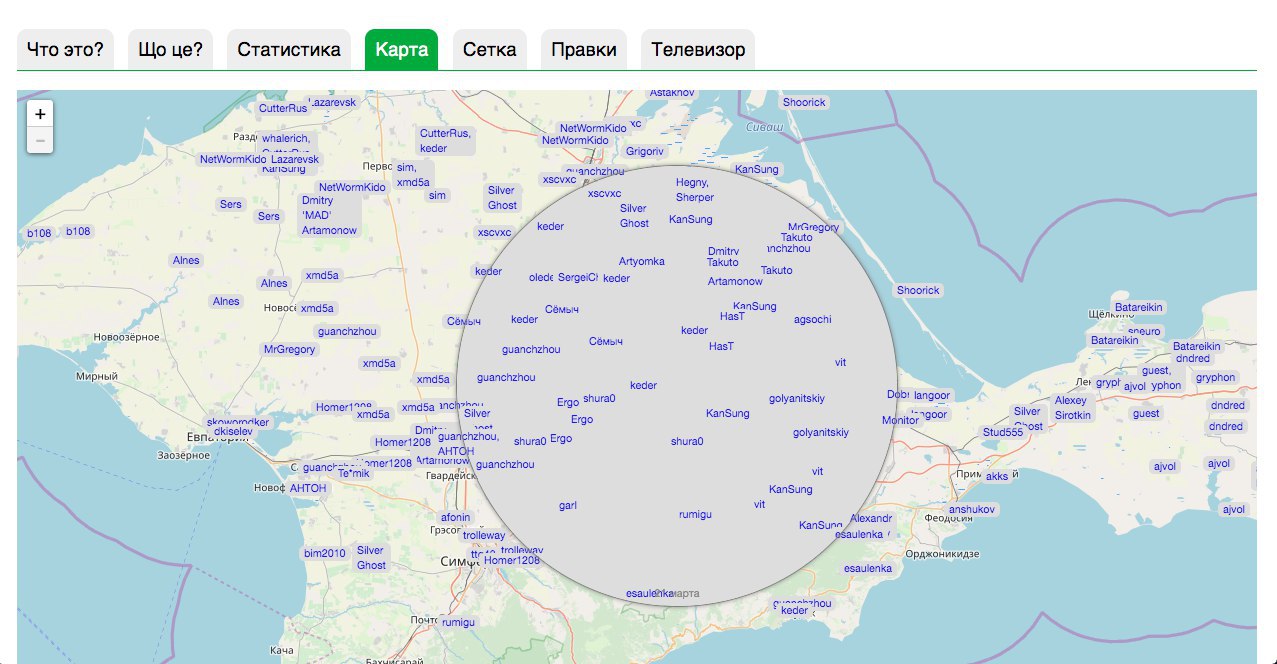
Task: Click the Astakhov map label
Action: pos(672,93)
